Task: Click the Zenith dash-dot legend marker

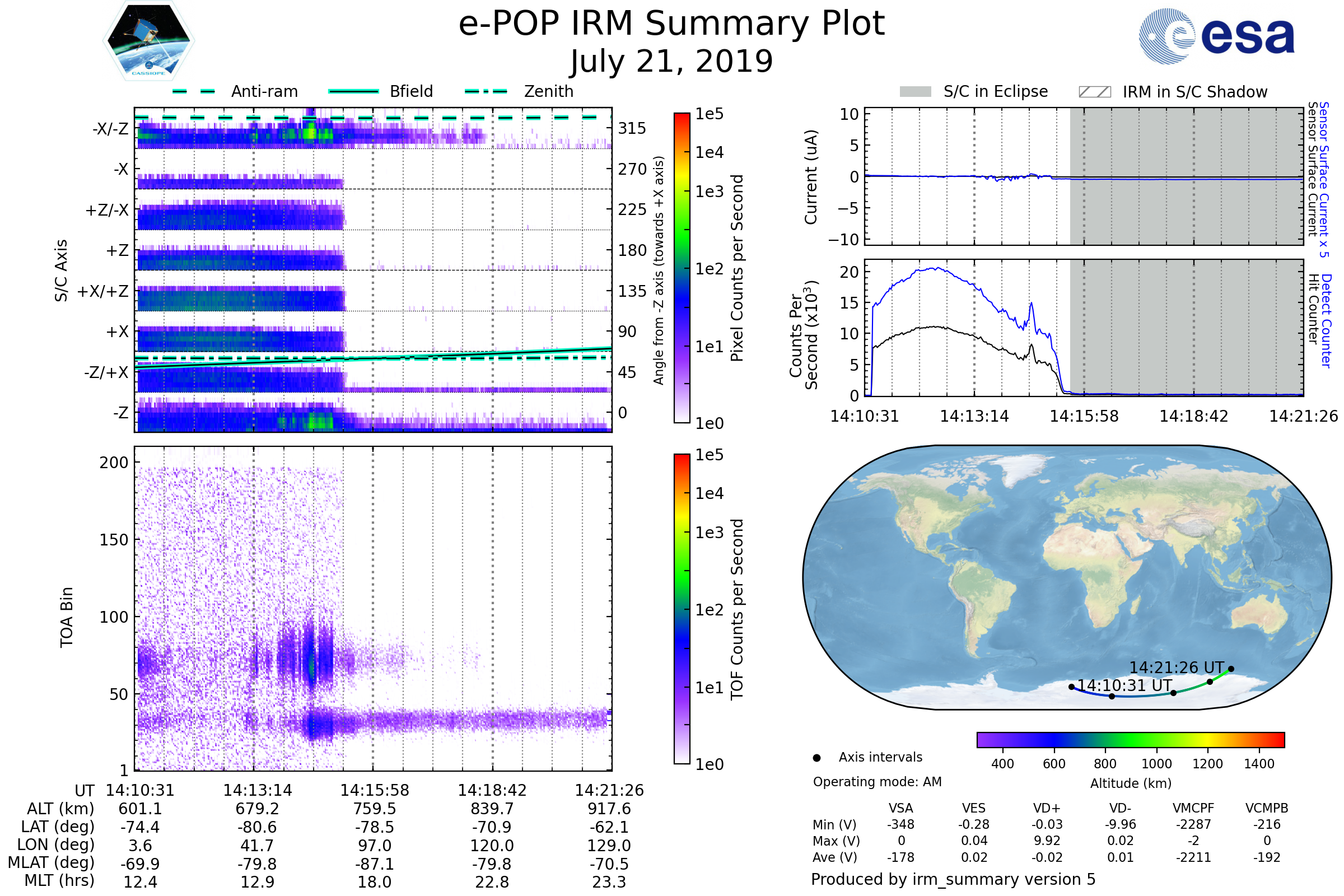Action: tap(486, 91)
